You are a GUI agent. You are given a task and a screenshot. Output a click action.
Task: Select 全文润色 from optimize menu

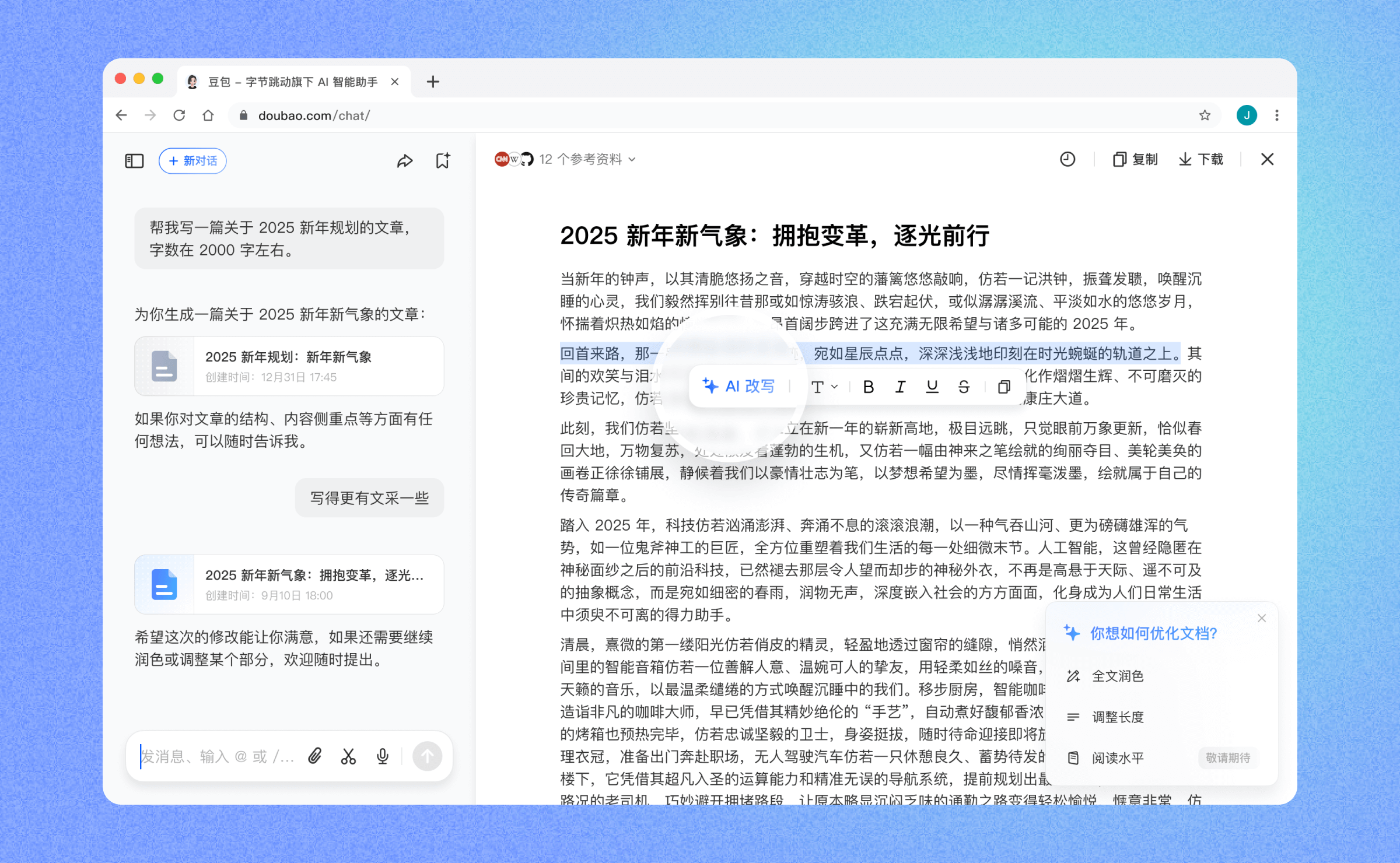1117,676
